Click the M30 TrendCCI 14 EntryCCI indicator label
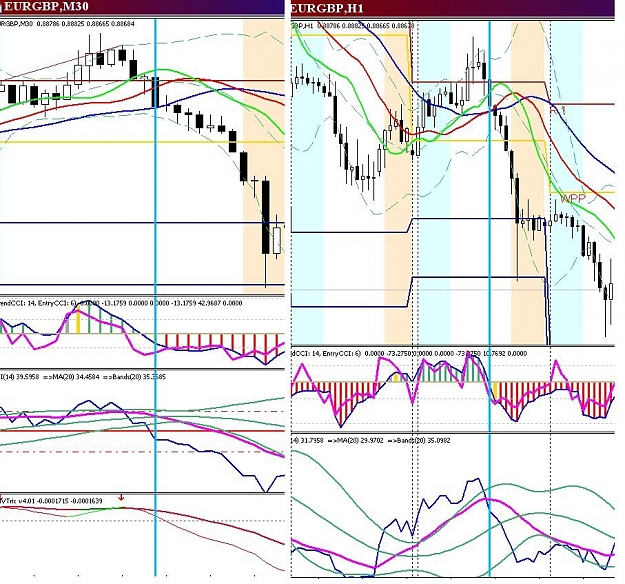 121,303
